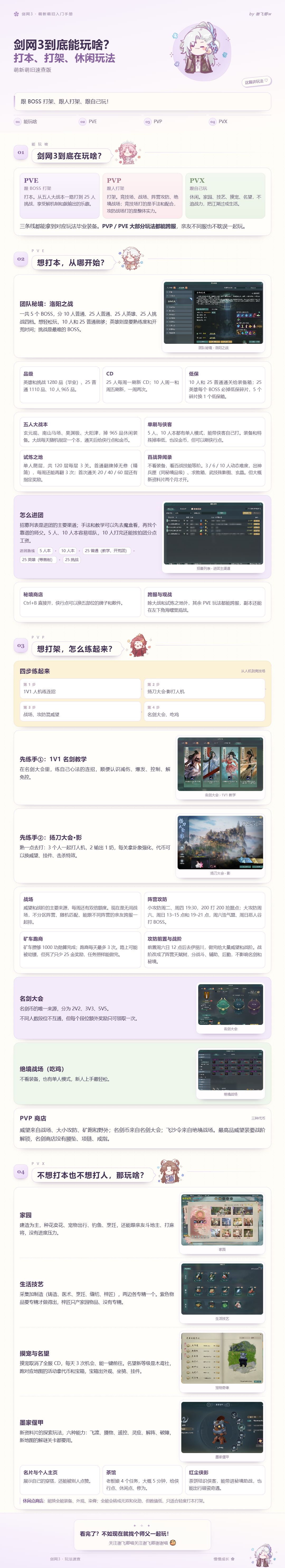Click the 02 section number badge beside 想打本
The width and height of the screenshot is (285, 1568).
point(21,259)
